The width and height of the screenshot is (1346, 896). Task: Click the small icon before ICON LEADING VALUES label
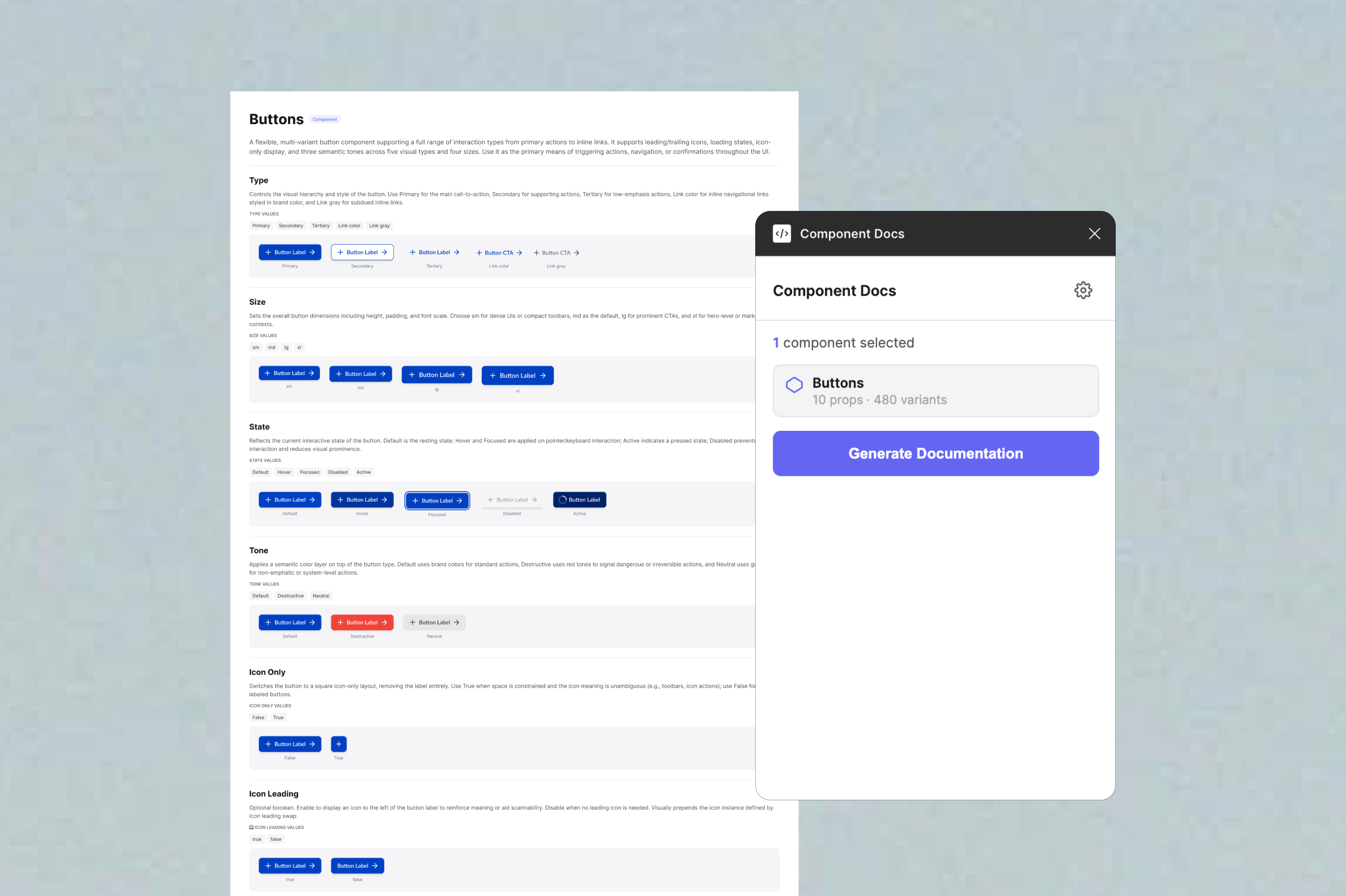coord(252,827)
